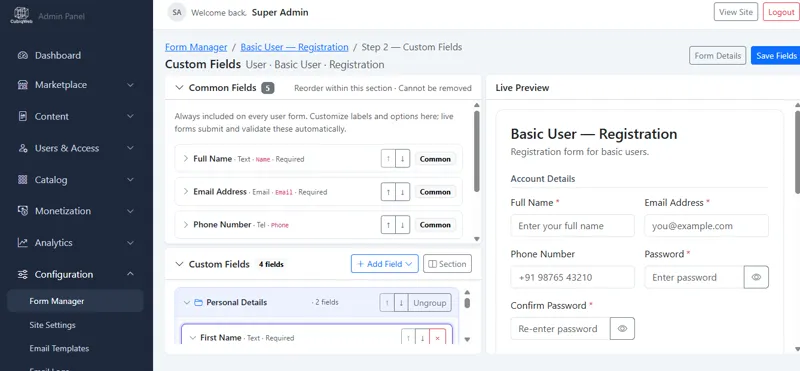
Task: Click the Logout button
Action: pos(781,12)
